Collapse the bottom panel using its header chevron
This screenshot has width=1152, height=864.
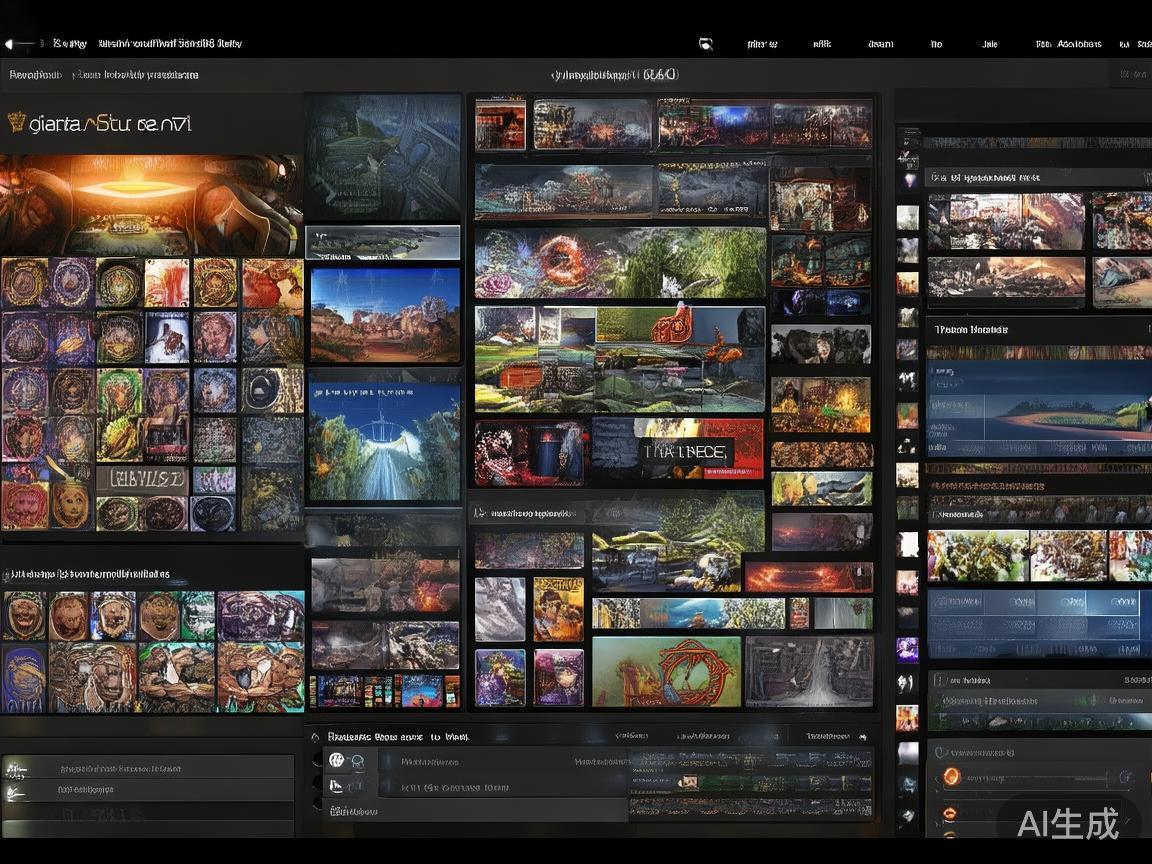[315, 737]
